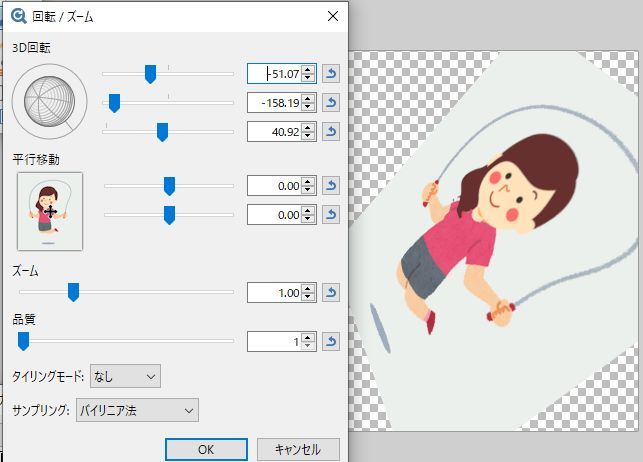643x462 pixels.
Task: Reset the horizontal 平行移動 offset value
Action: coord(331,186)
